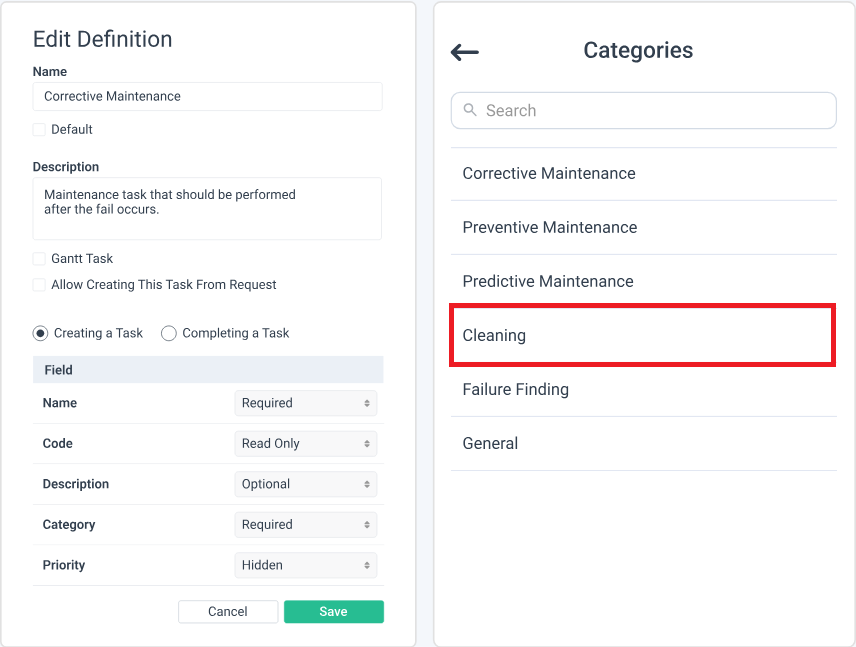Image resolution: width=856 pixels, height=647 pixels.
Task: Click the back arrow in Categories panel
Action: 465,53
